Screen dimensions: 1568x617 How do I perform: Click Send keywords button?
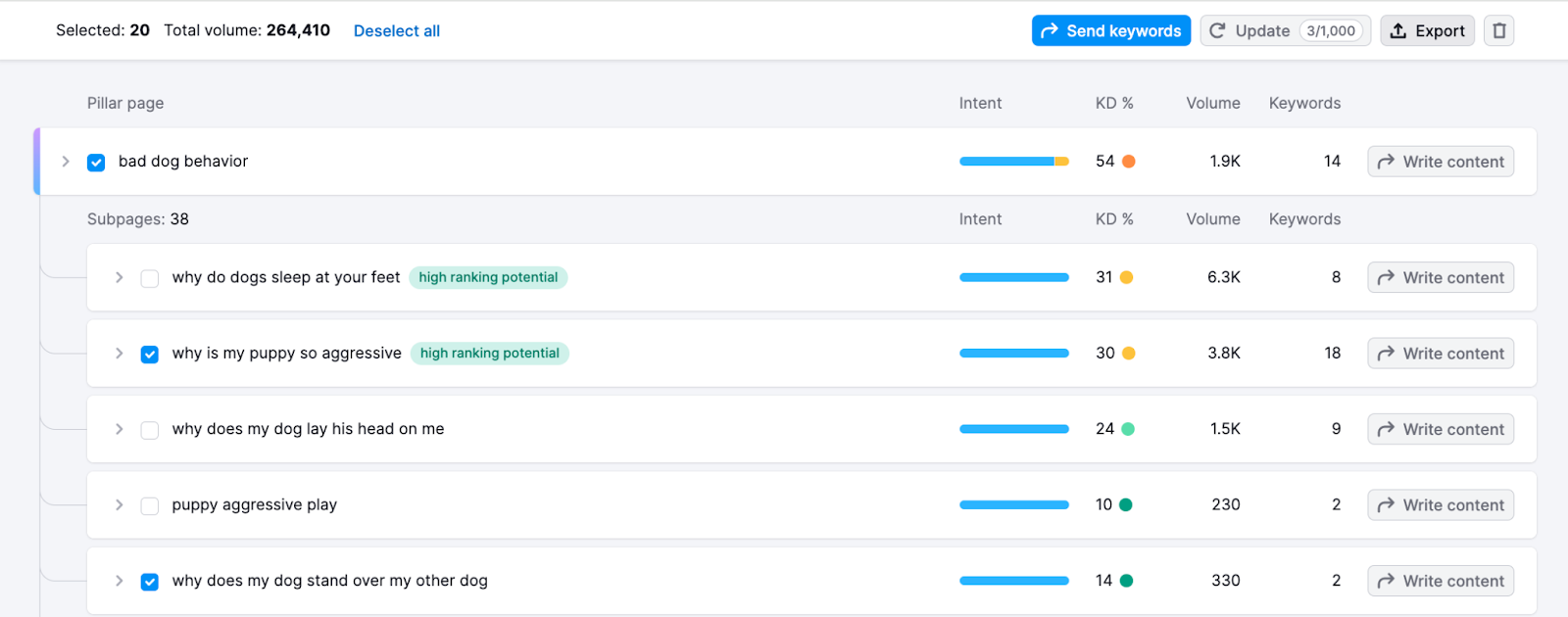(1110, 30)
